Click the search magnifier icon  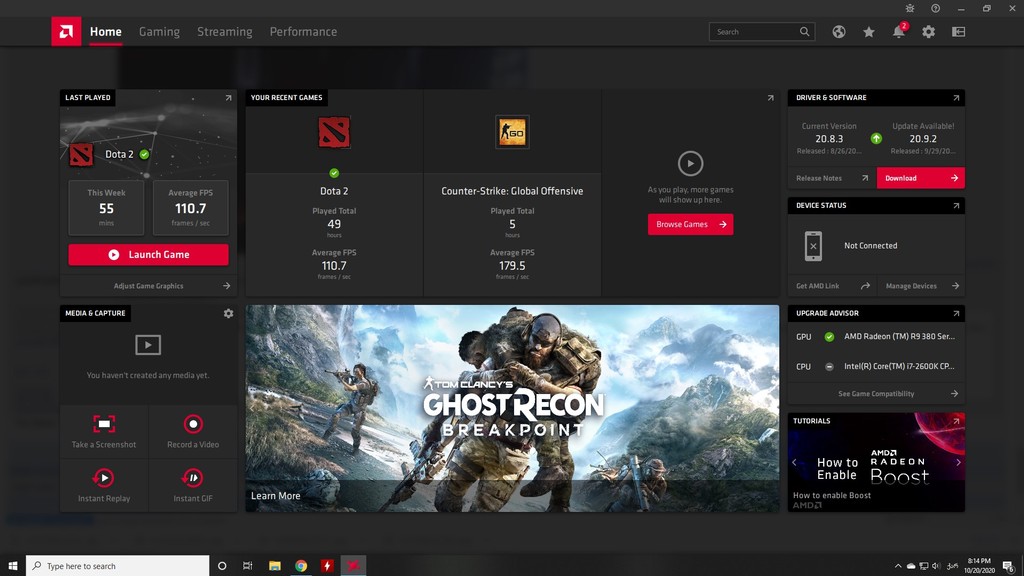point(805,31)
